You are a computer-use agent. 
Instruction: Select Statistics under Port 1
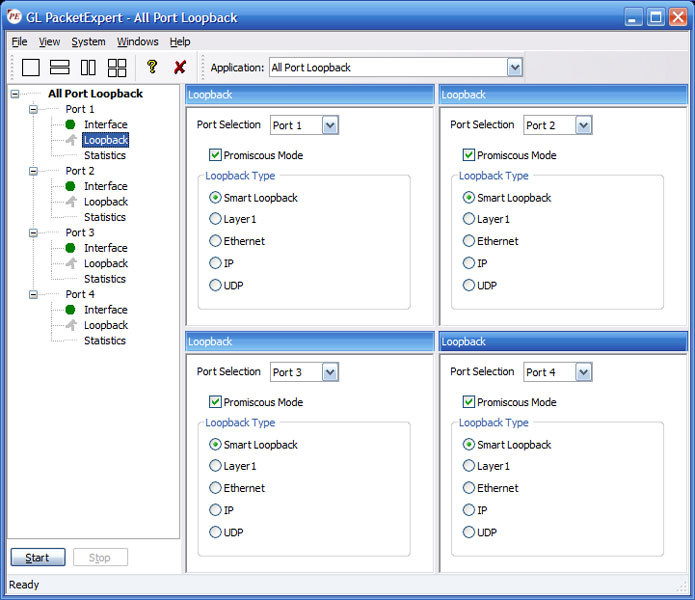105,156
